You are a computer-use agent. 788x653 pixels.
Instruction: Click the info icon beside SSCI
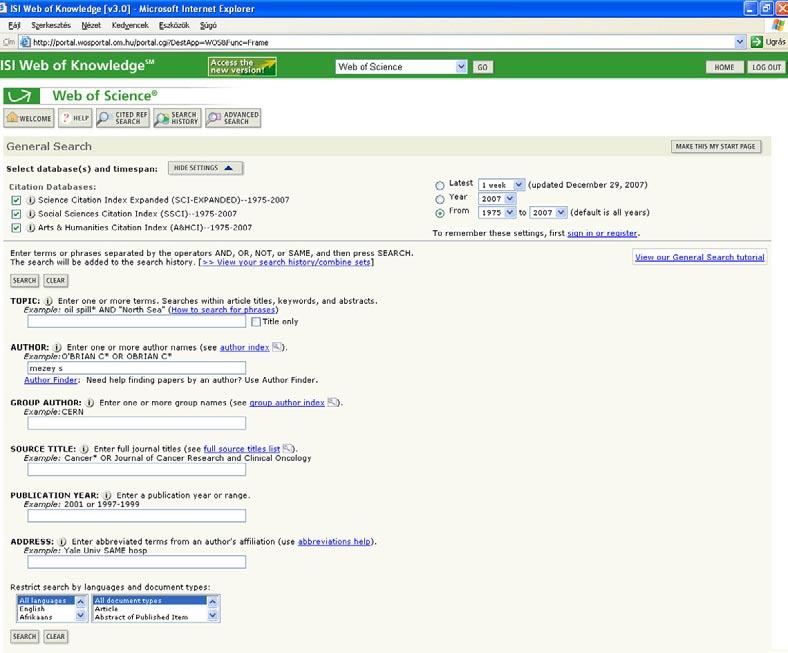tap(31, 214)
